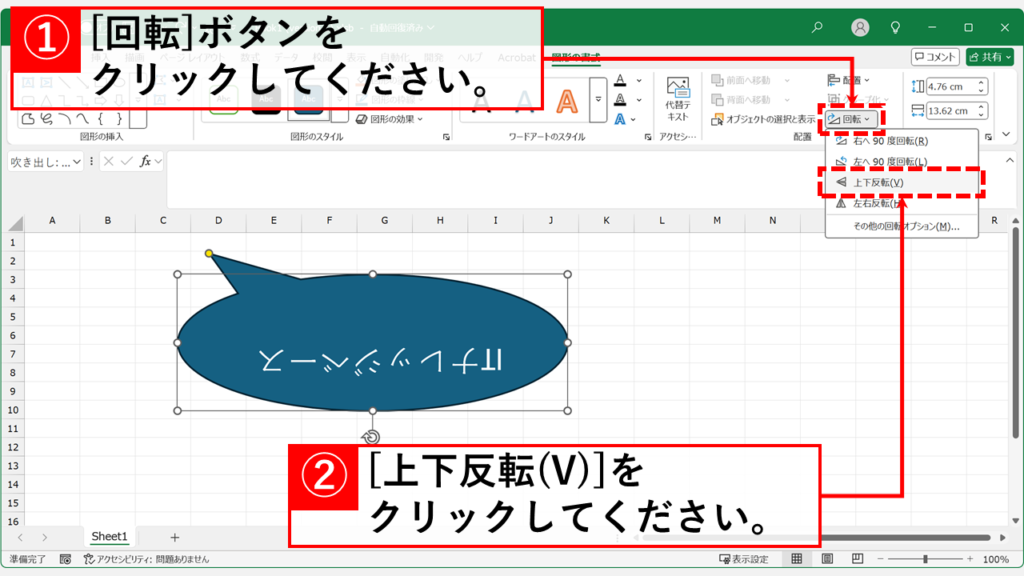Click the select-all corner of the grid
Screen dimensions: 1024x576
tap(16, 223)
